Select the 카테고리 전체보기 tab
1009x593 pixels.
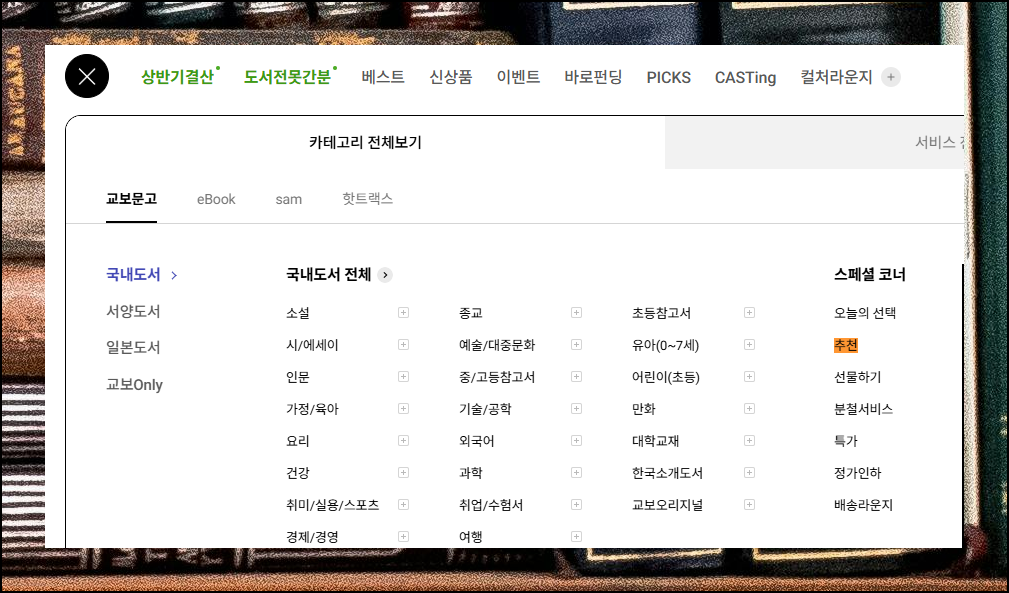tap(365, 142)
